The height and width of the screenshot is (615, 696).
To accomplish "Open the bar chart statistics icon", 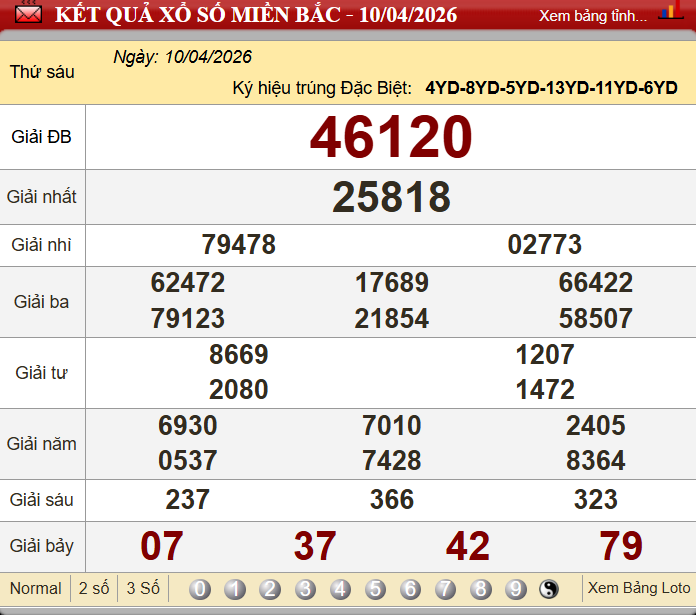I will [671, 10].
